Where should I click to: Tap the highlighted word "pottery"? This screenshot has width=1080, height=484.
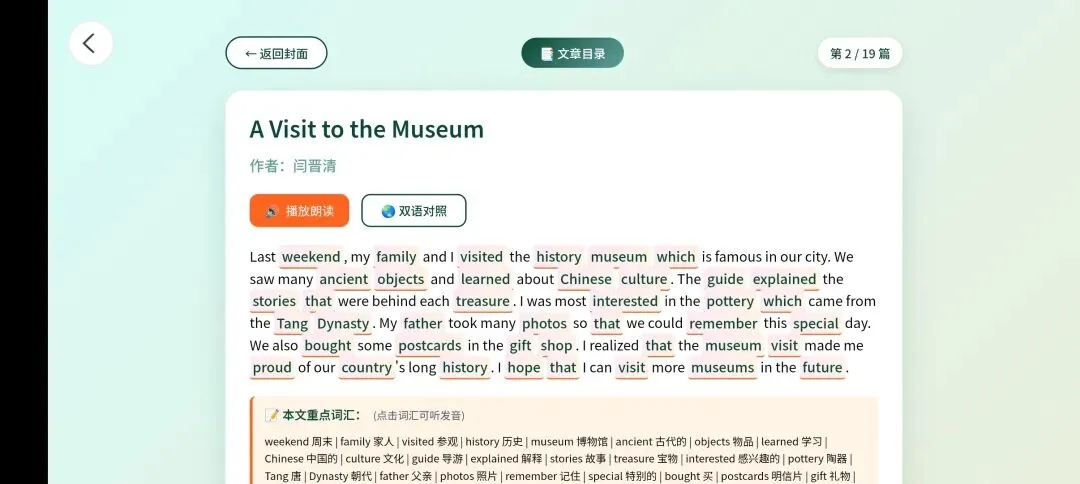pos(730,301)
